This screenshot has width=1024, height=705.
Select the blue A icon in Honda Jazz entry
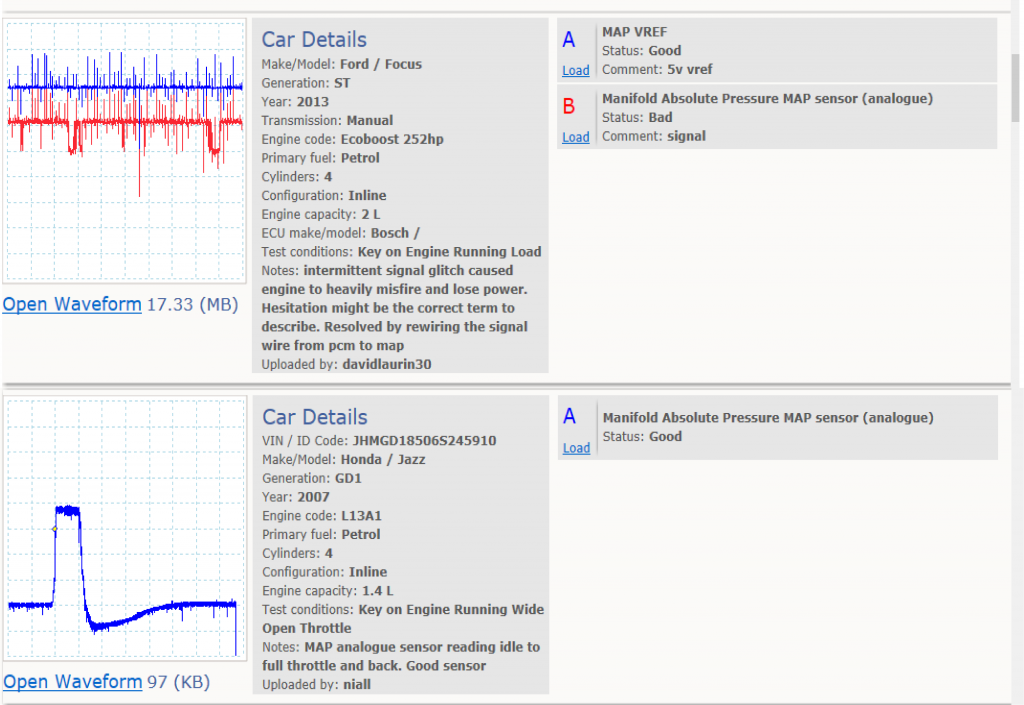tap(569, 416)
